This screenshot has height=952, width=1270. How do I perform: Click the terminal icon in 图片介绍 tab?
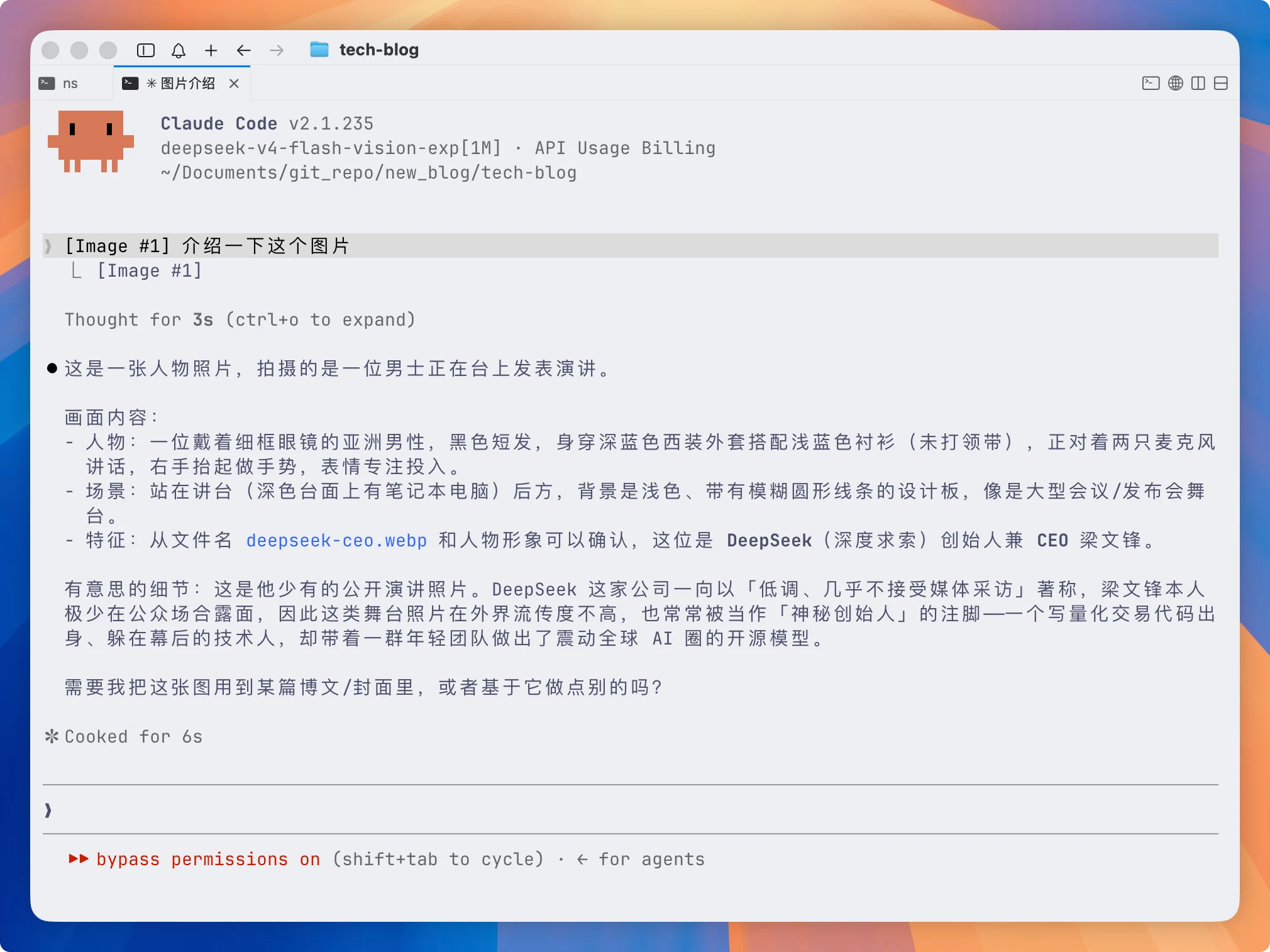pyautogui.click(x=130, y=83)
